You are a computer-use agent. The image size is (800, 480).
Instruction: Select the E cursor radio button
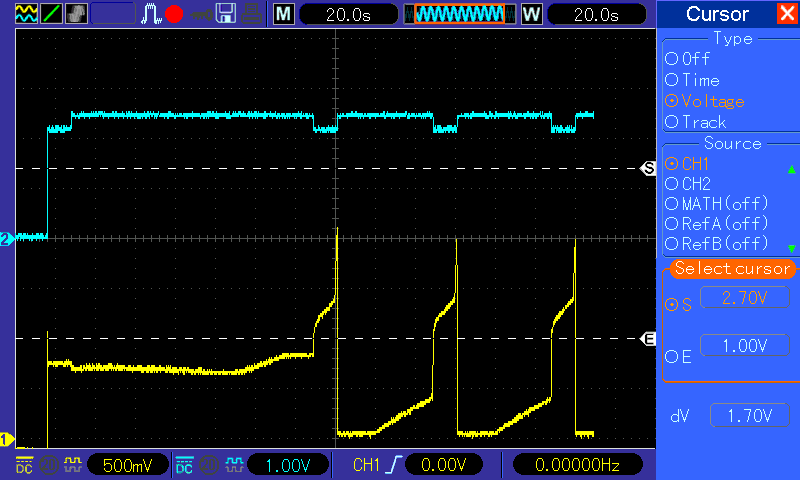(x=679, y=357)
